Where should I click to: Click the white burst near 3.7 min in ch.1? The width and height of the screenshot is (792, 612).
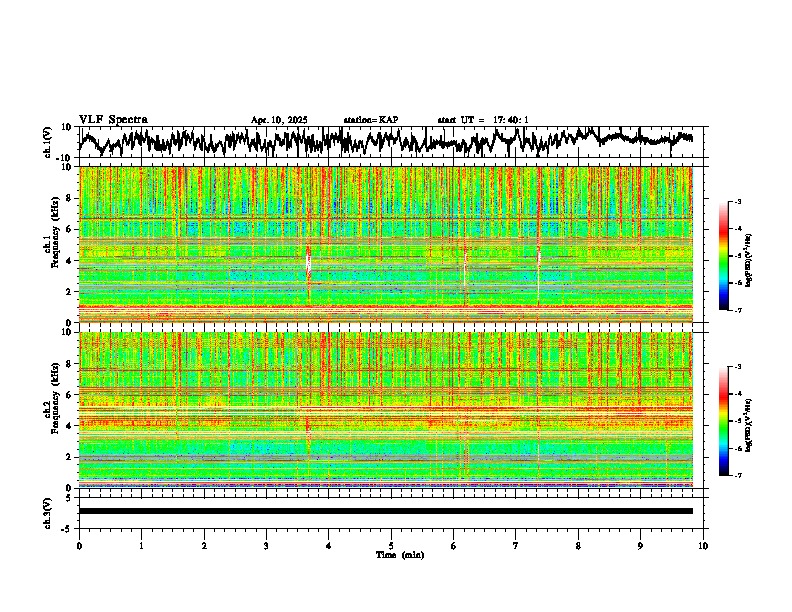point(309,264)
